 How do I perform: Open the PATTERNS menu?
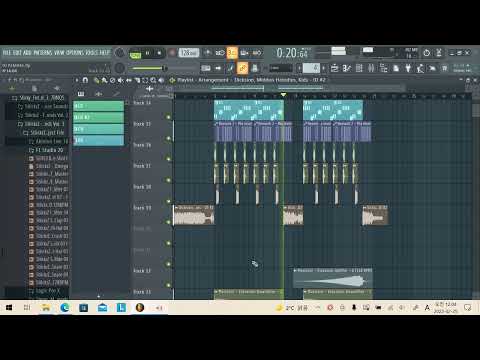[42, 53]
